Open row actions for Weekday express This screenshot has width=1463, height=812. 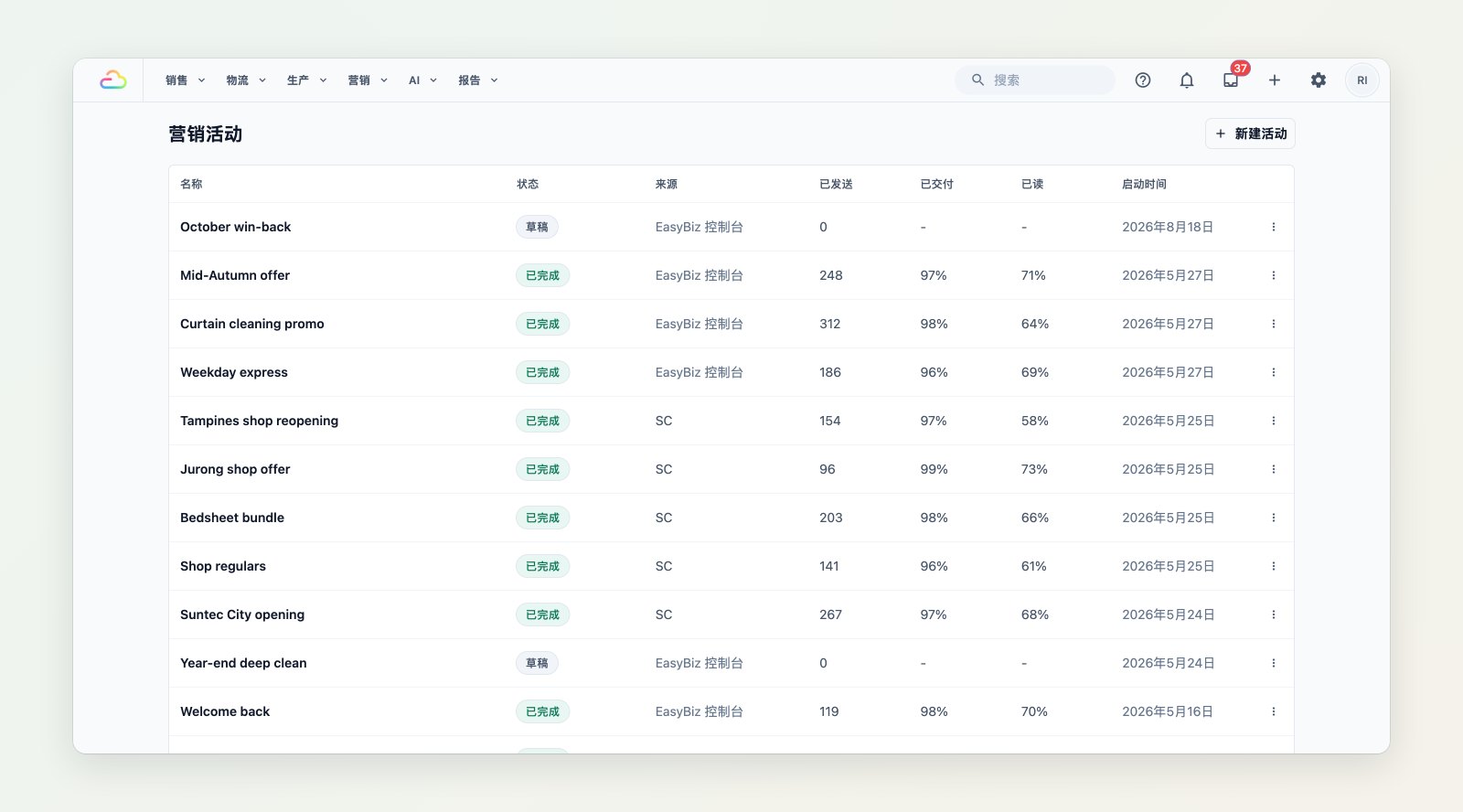pyautogui.click(x=1274, y=372)
